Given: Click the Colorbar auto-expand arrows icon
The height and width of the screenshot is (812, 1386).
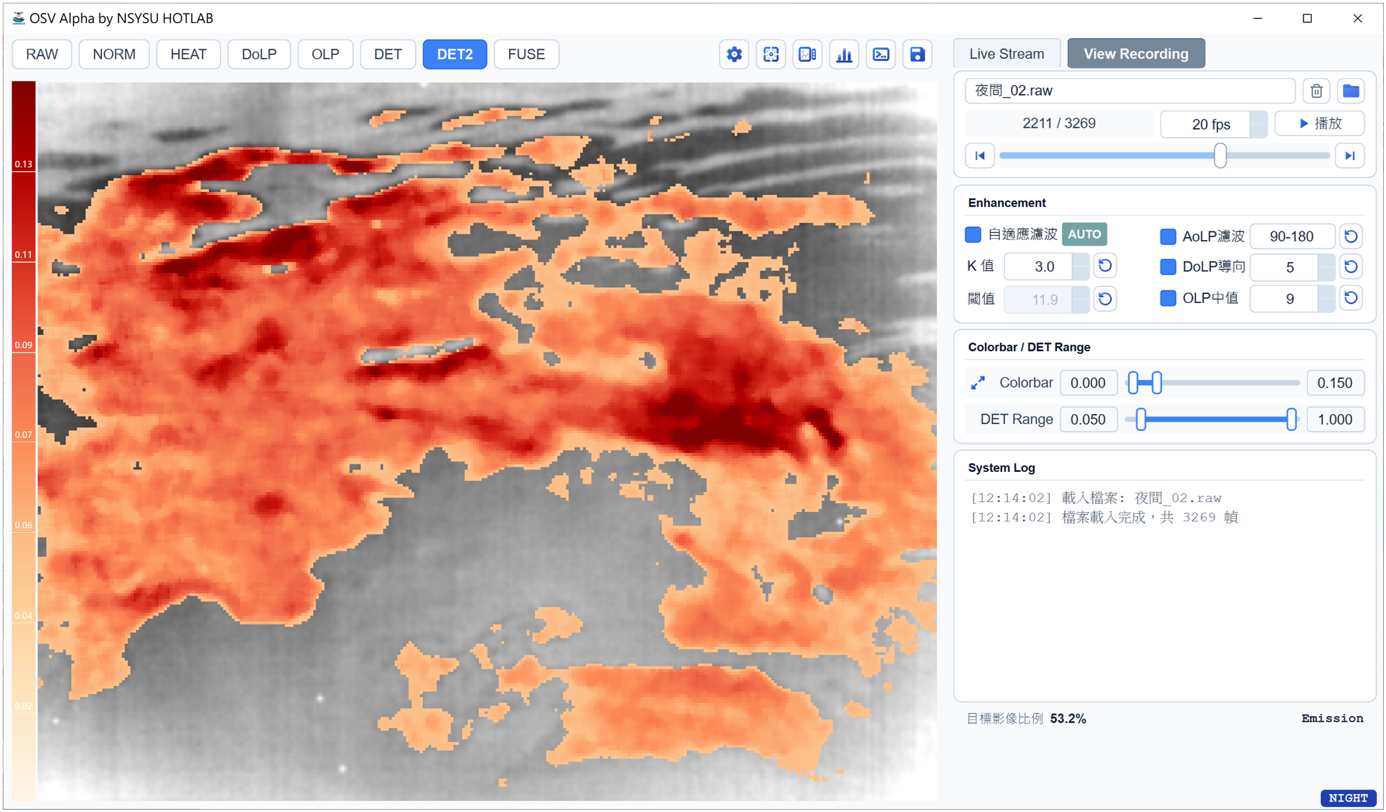Looking at the screenshot, I should tap(978, 383).
